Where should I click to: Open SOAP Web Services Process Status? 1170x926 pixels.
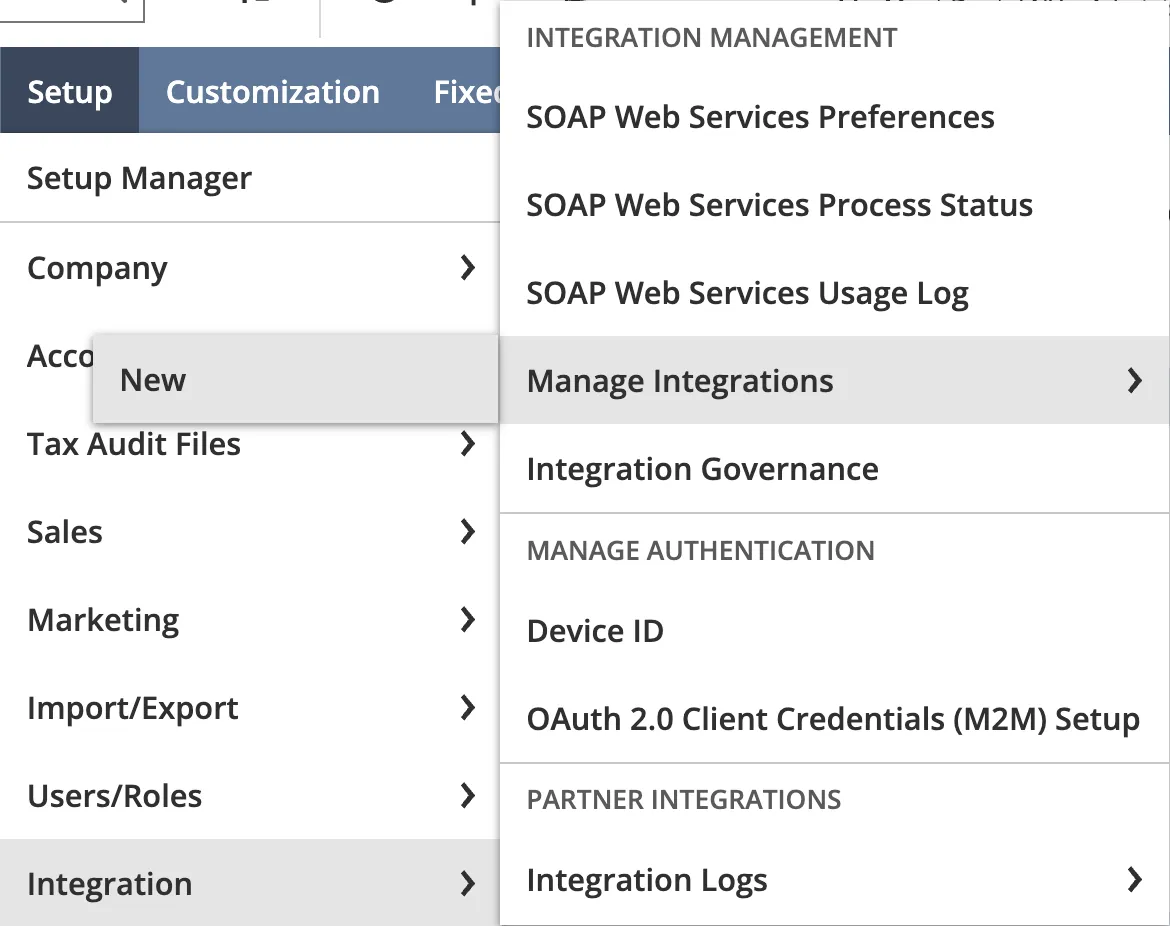pos(834,205)
